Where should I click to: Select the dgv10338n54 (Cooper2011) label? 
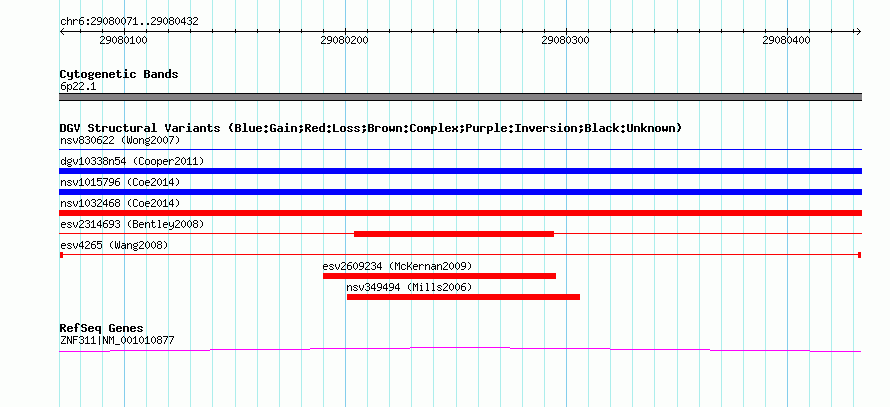[132, 161]
